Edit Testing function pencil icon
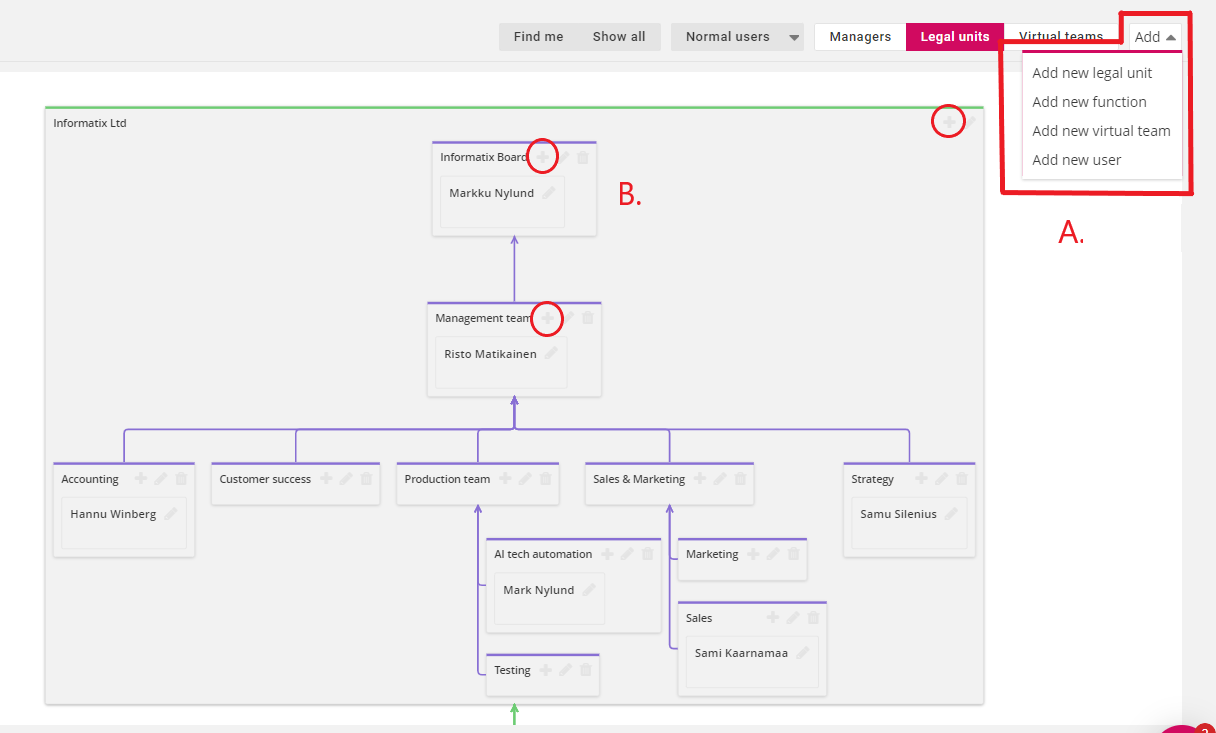This screenshot has height=733, width=1216. pos(565,670)
